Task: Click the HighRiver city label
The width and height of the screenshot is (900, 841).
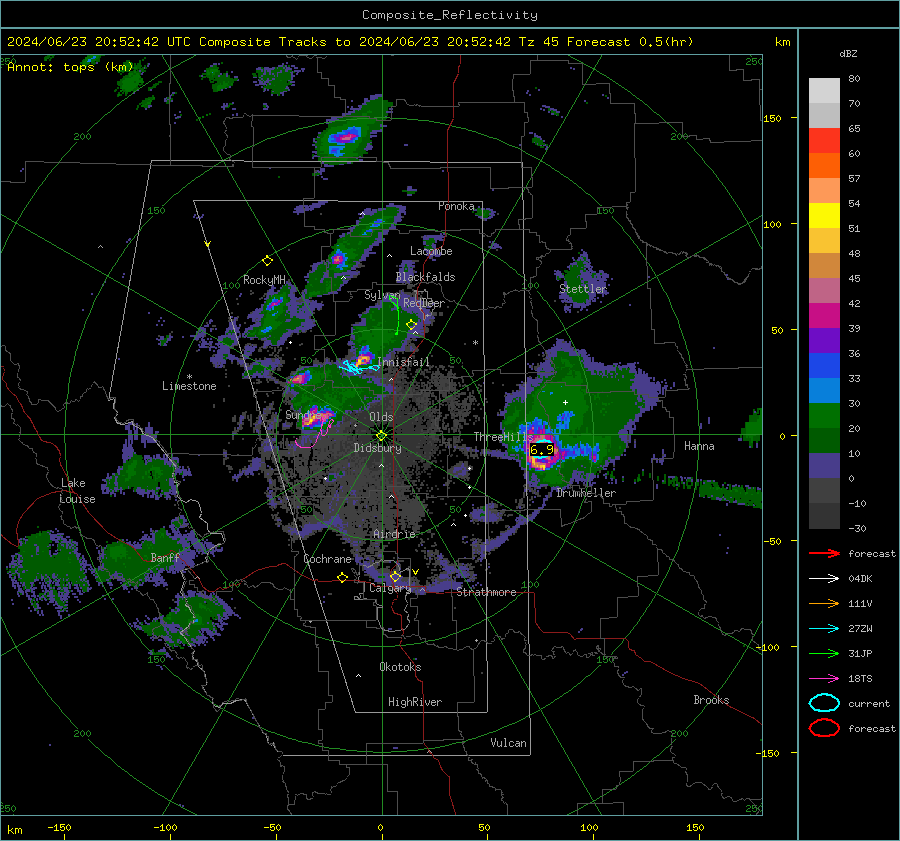Action: click(x=415, y=702)
